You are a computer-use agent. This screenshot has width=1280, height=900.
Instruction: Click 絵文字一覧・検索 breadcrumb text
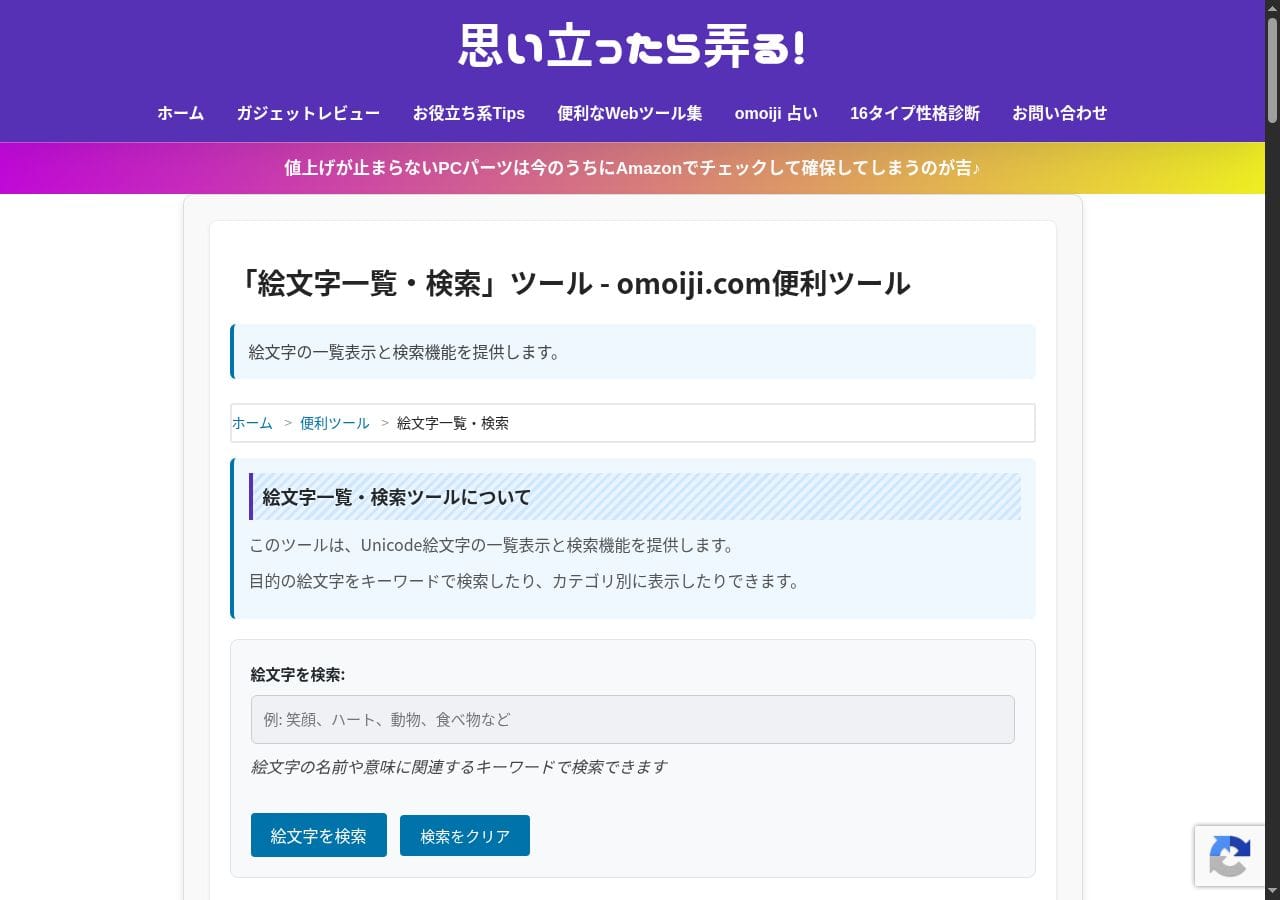pyautogui.click(x=453, y=423)
